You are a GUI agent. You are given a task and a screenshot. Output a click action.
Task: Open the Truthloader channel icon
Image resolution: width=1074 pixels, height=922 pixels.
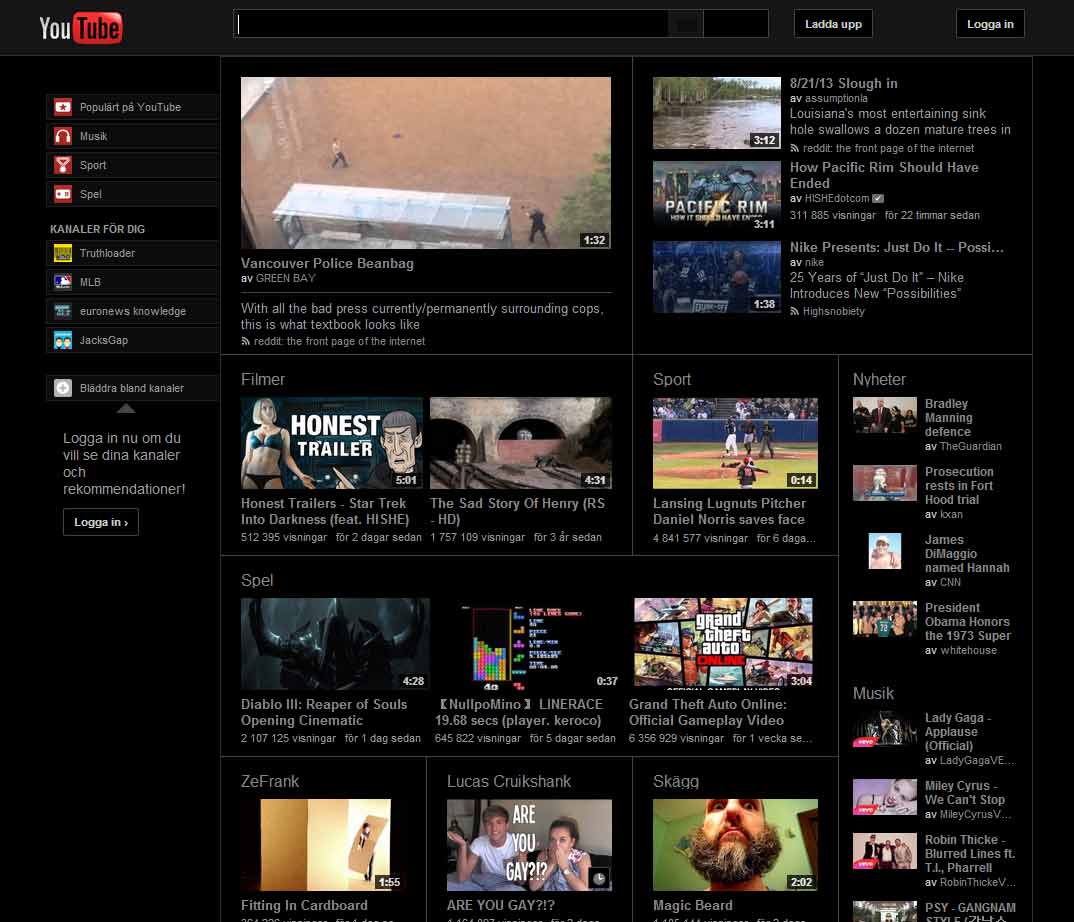click(62, 252)
